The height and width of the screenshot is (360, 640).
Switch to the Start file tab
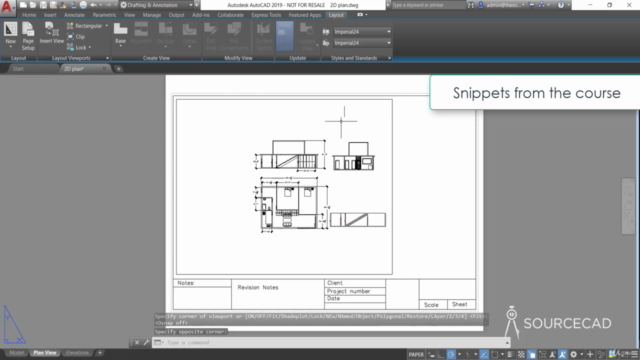(x=18, y=69)
